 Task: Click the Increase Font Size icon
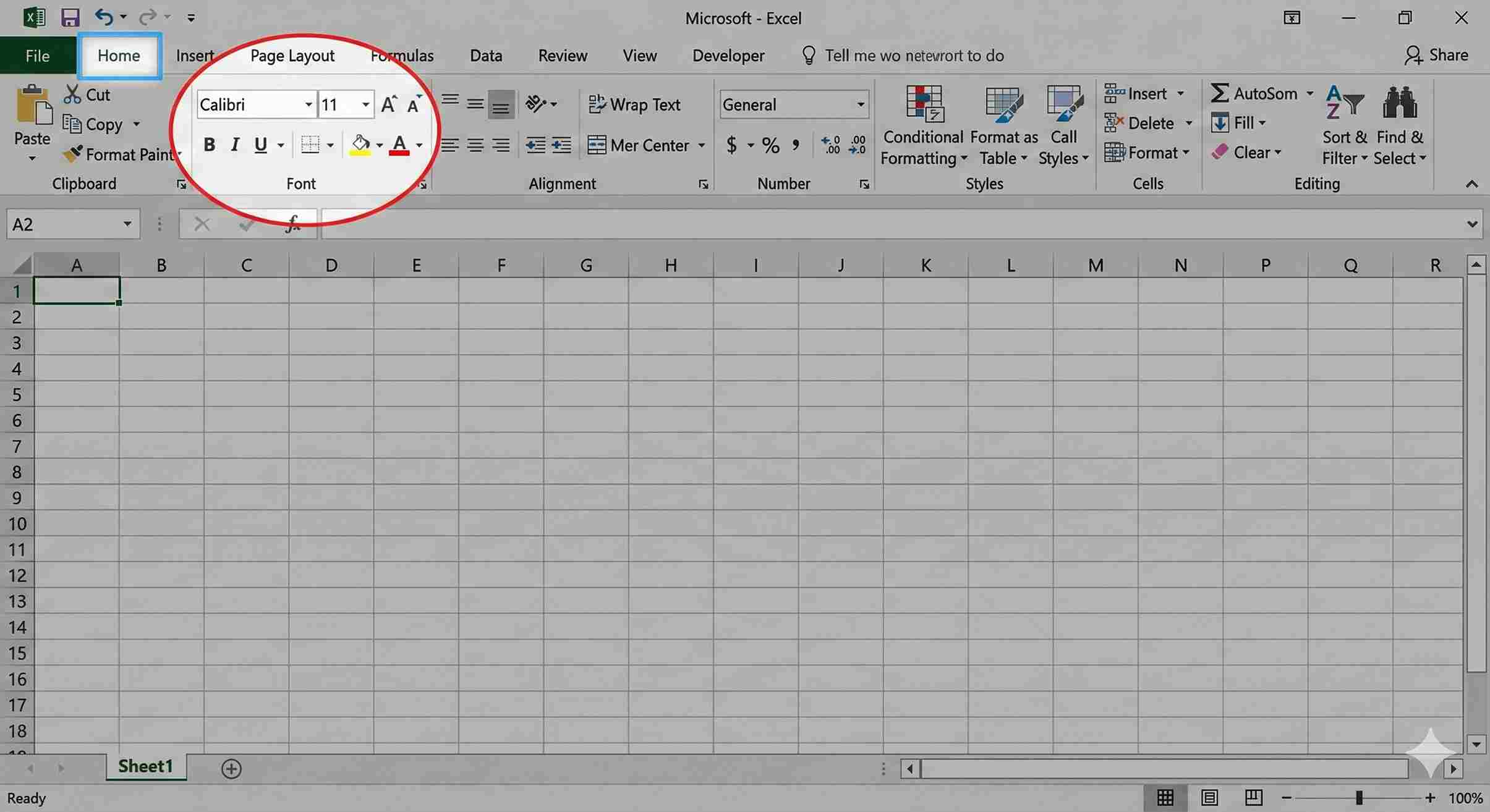coord(388,104)
